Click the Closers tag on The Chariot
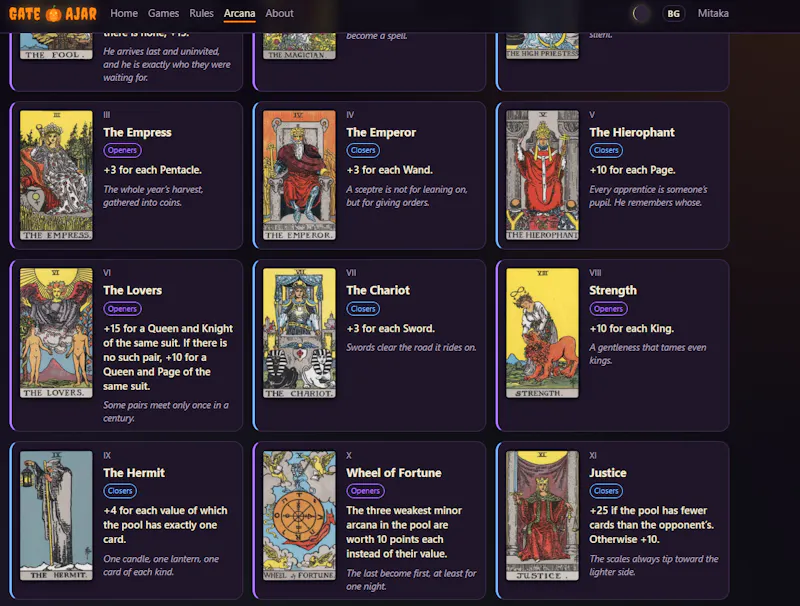The image size is (800, 606). (x=363, y=309)
